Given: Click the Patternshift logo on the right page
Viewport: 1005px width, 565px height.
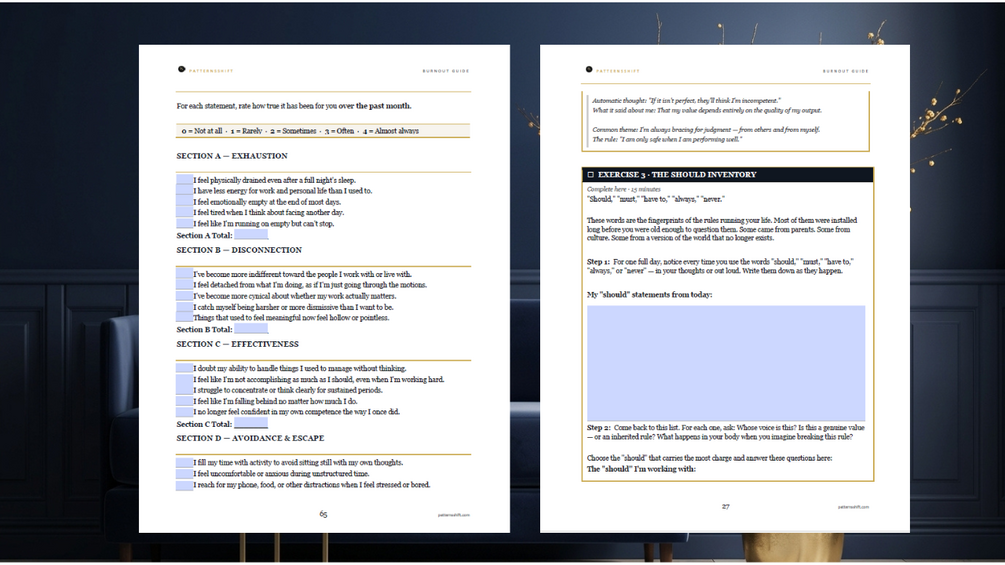Looking at the screenshot, I should point(589,69).
